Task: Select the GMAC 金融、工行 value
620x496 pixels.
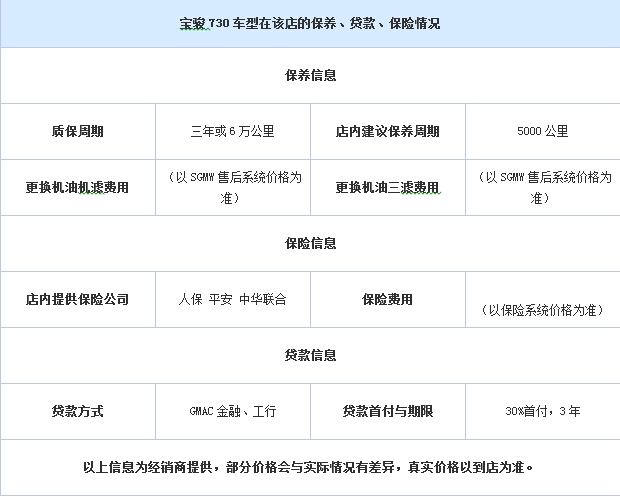Action: (232, 411)
